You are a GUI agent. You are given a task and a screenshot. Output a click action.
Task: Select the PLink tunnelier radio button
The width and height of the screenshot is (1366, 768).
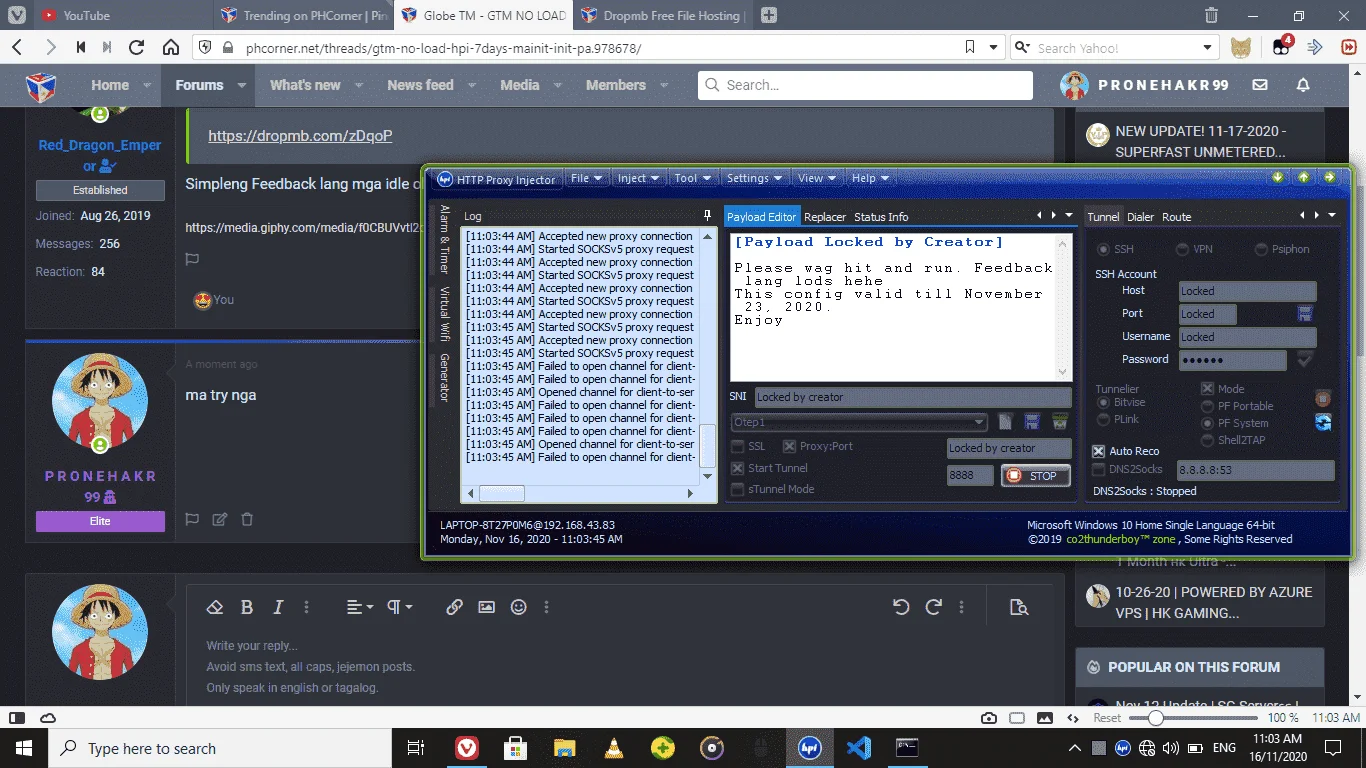[1103, 419]
